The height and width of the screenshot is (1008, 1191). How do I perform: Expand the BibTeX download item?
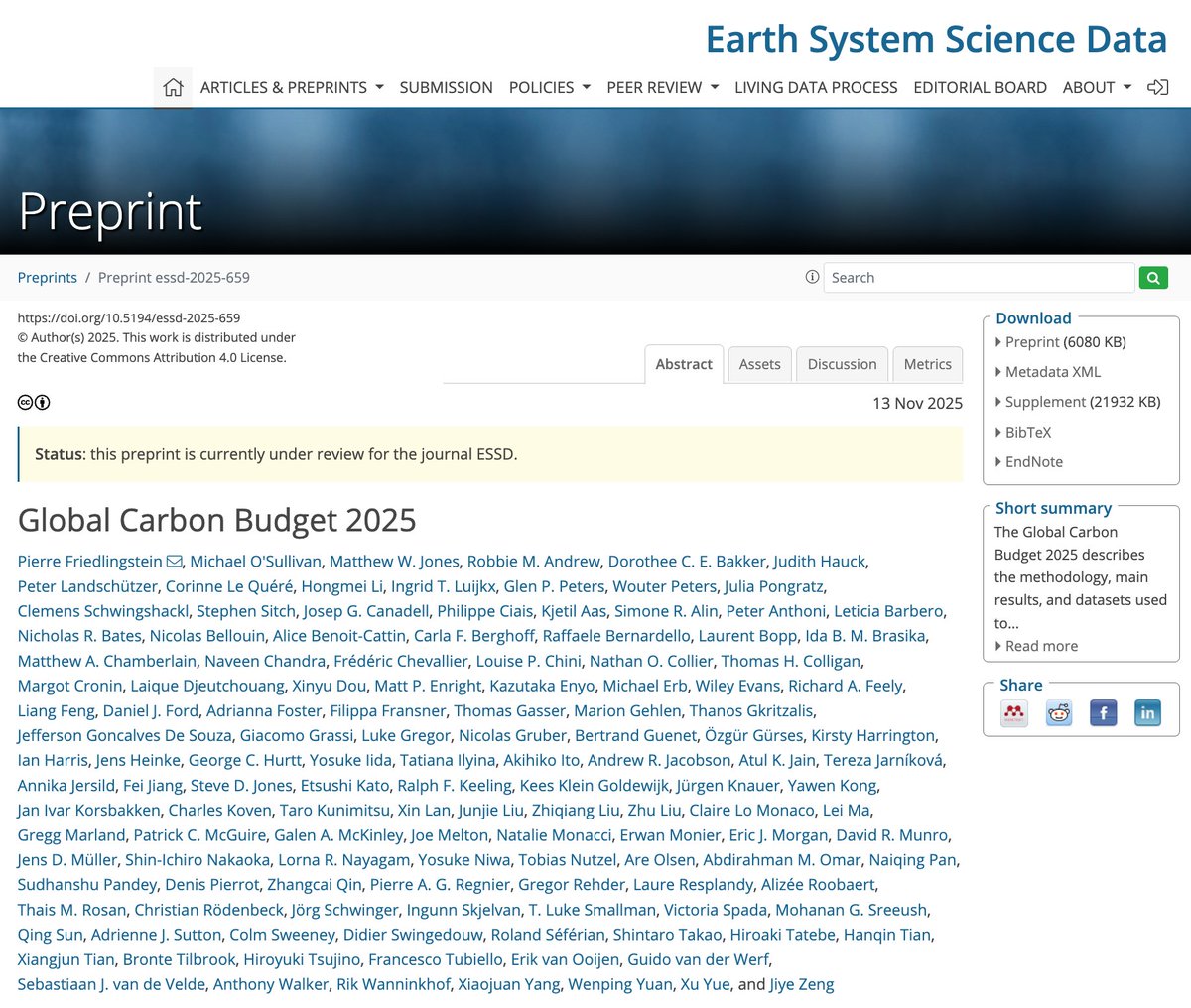1023,433
